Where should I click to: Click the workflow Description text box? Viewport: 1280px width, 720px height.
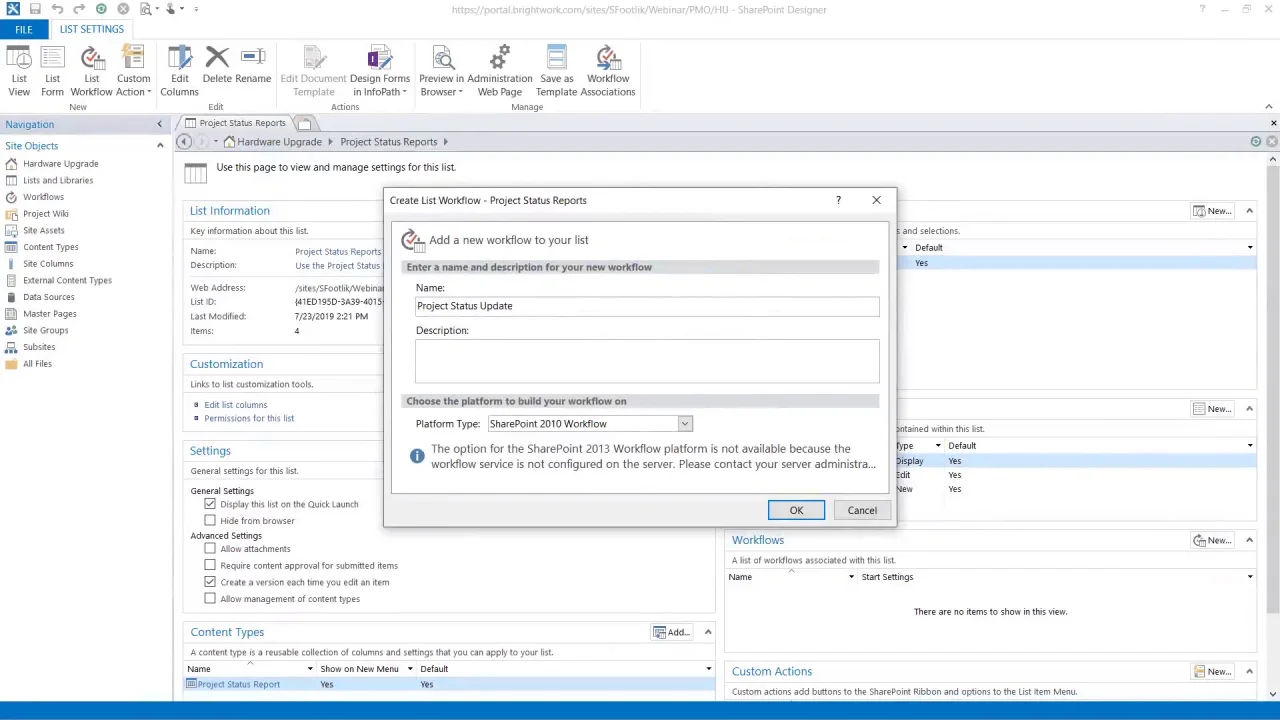[647, 360]
